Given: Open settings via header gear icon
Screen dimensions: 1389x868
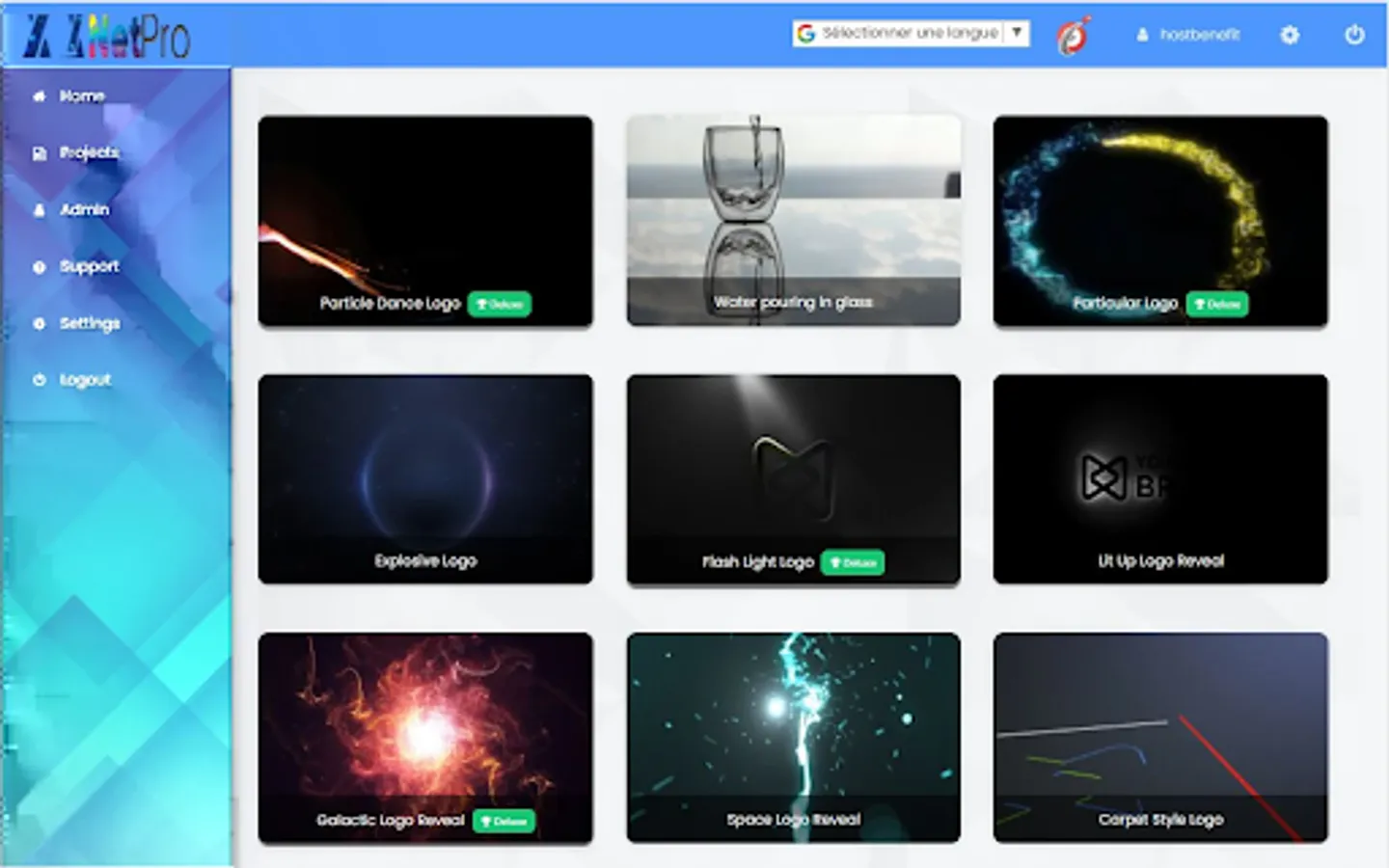Looking at the screenshot, I should [x=1290, y=35].
